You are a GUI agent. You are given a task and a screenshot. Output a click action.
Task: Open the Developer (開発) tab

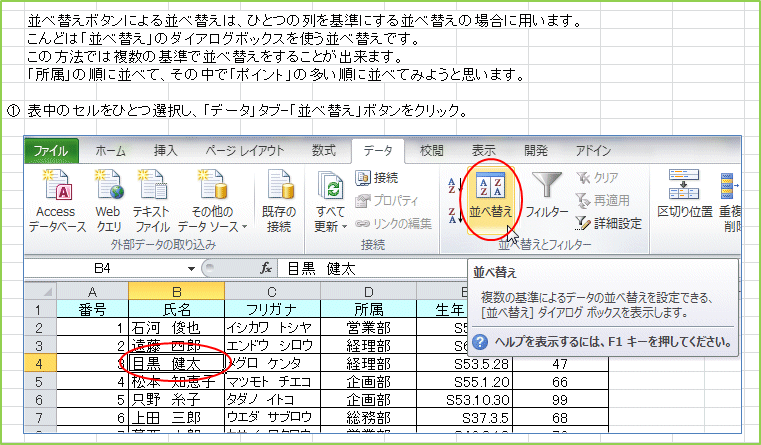[536, 151]
